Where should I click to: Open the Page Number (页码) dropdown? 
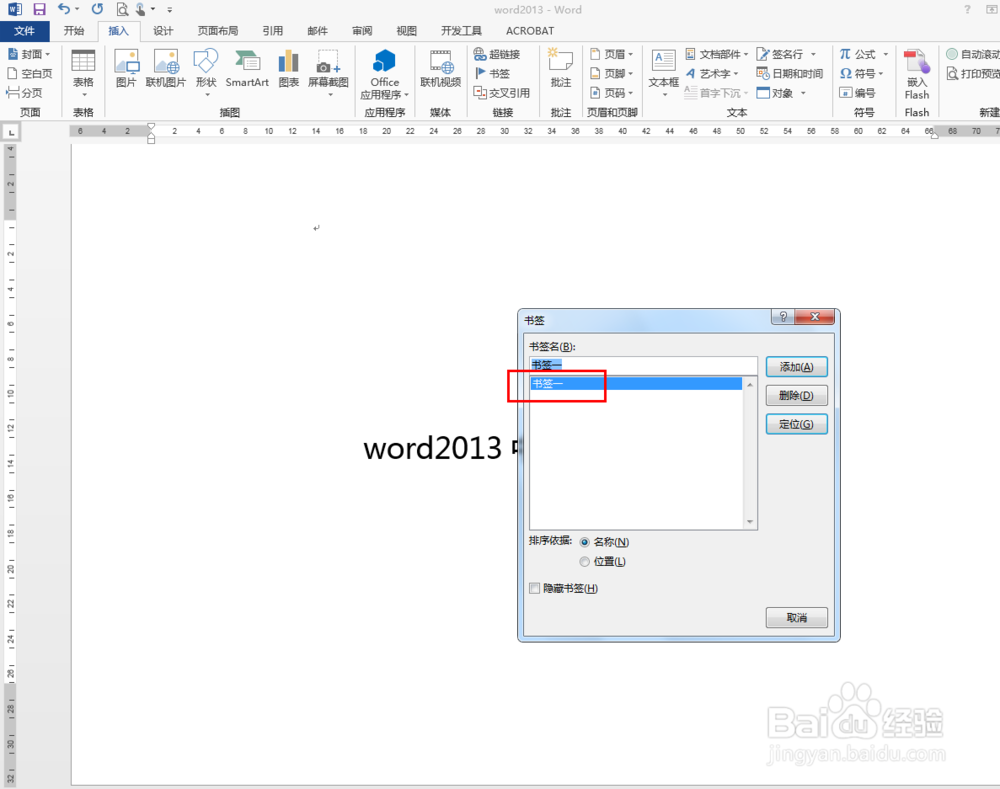pyautogui.click(x=612, y=92)
